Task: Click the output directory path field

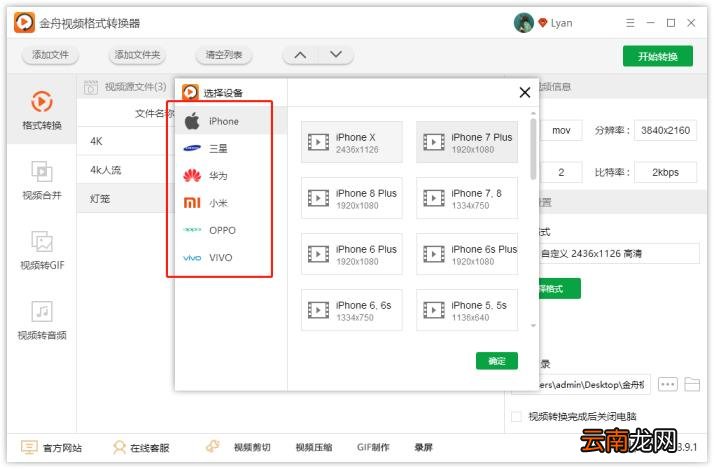Action: tap(594, 385)
